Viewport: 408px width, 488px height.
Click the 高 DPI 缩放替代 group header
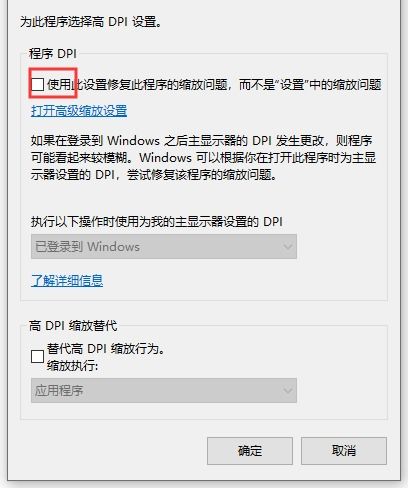click(73, 326)
